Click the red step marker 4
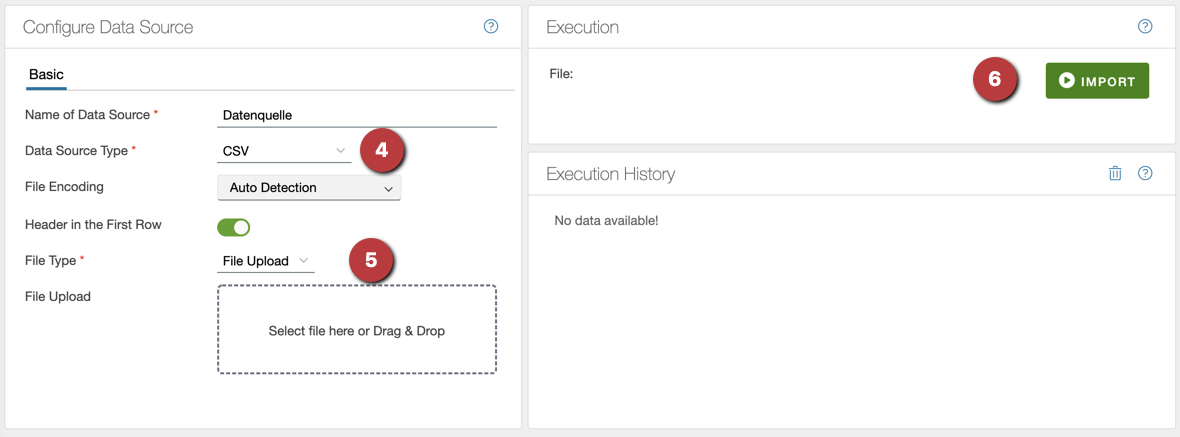 tap(381, 150)
